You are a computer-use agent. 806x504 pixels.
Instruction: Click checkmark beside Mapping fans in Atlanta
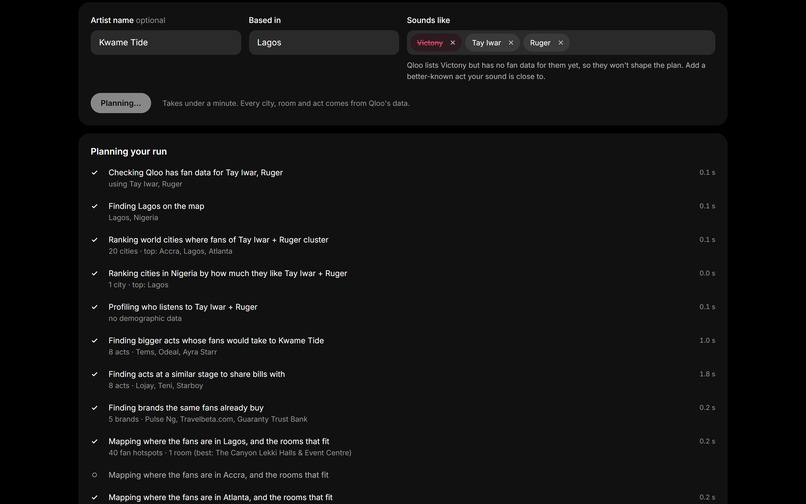pos(95,497)
